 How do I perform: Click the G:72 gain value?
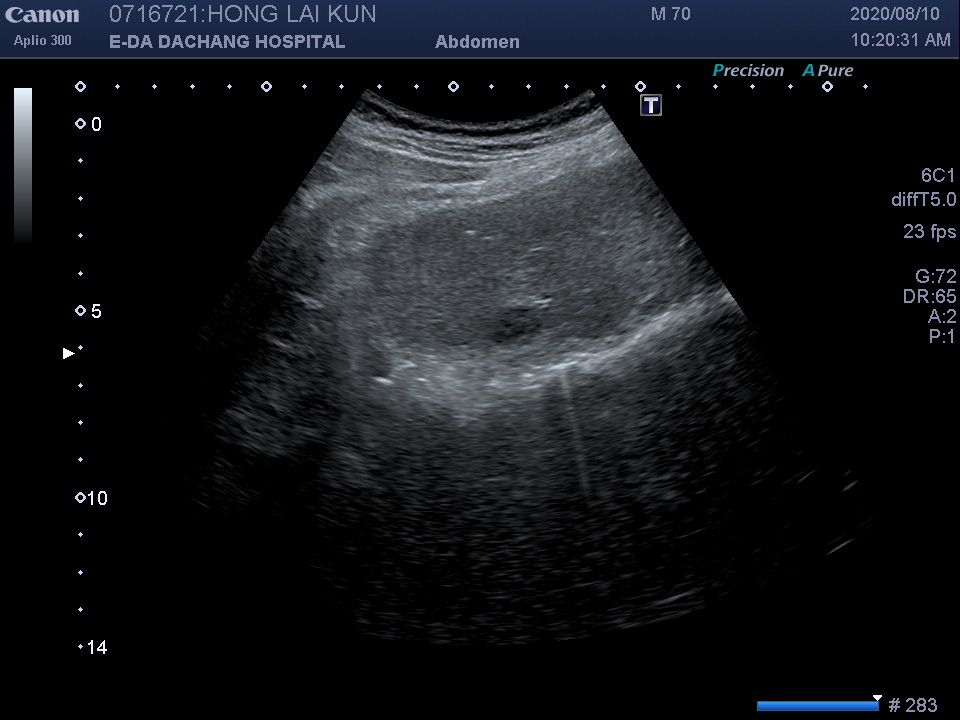click(935, 277)
